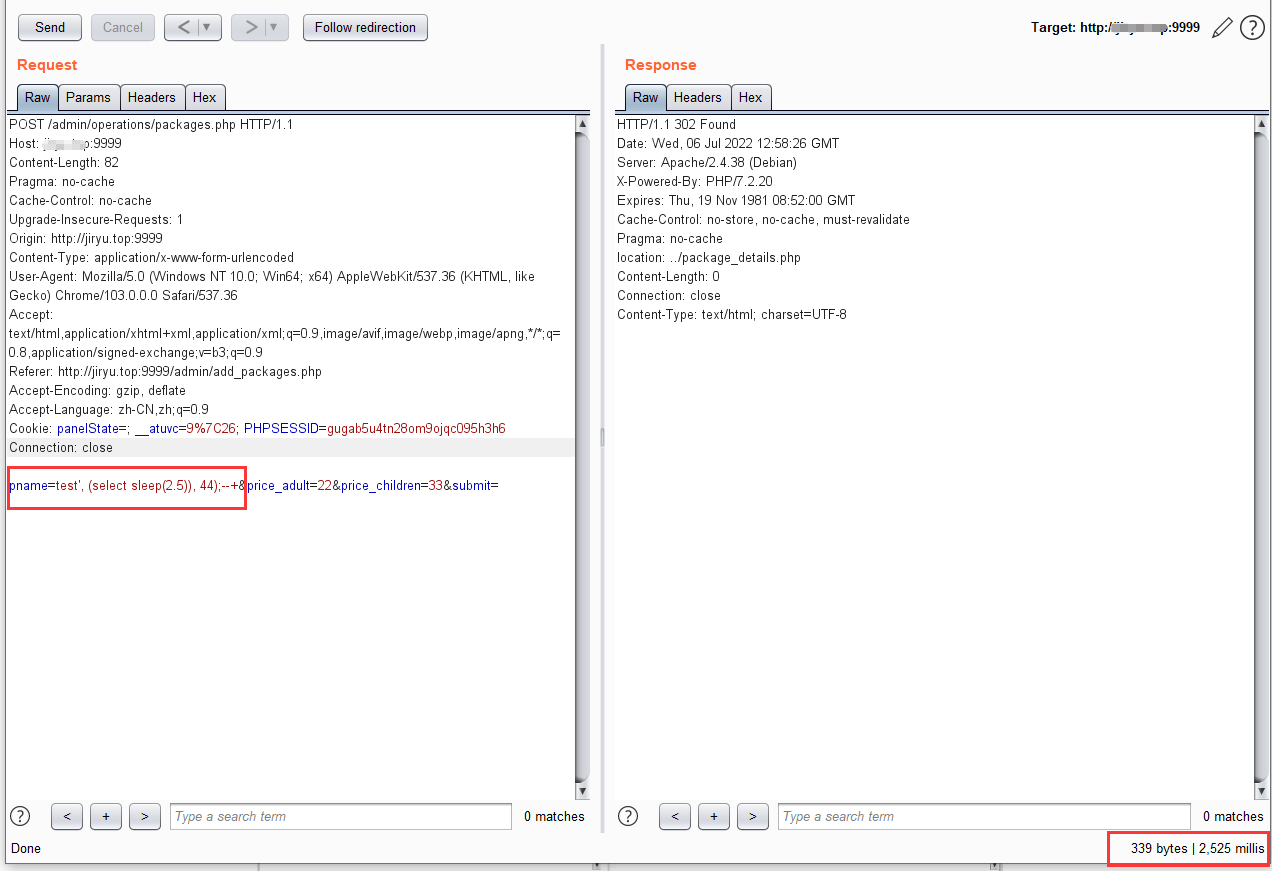
Task: Click the Content-Length: 82 header line
Action: click(64, 162)
